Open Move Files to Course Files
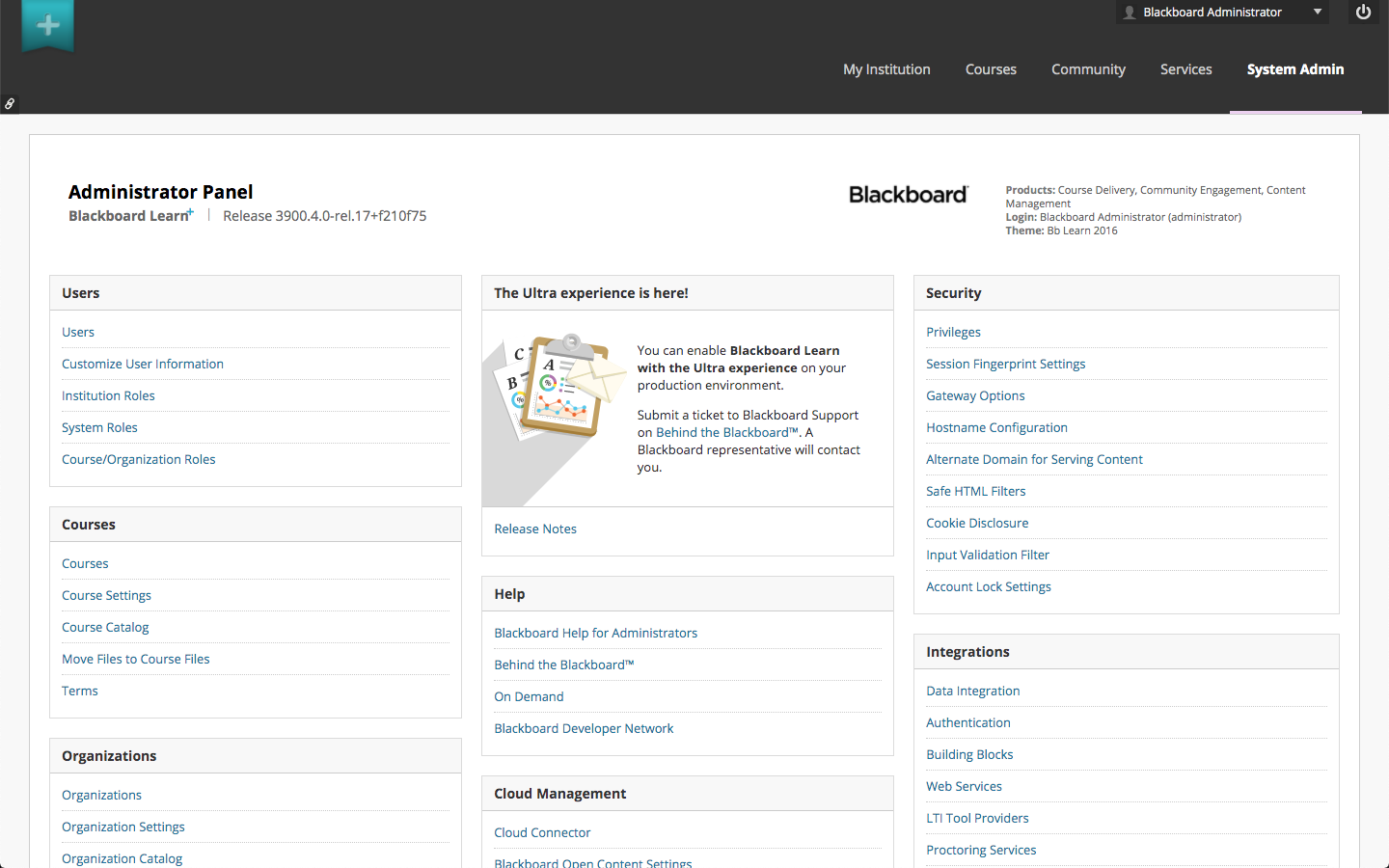Image resolution: width=1389 pixels, height=868 pixels. 136,659
